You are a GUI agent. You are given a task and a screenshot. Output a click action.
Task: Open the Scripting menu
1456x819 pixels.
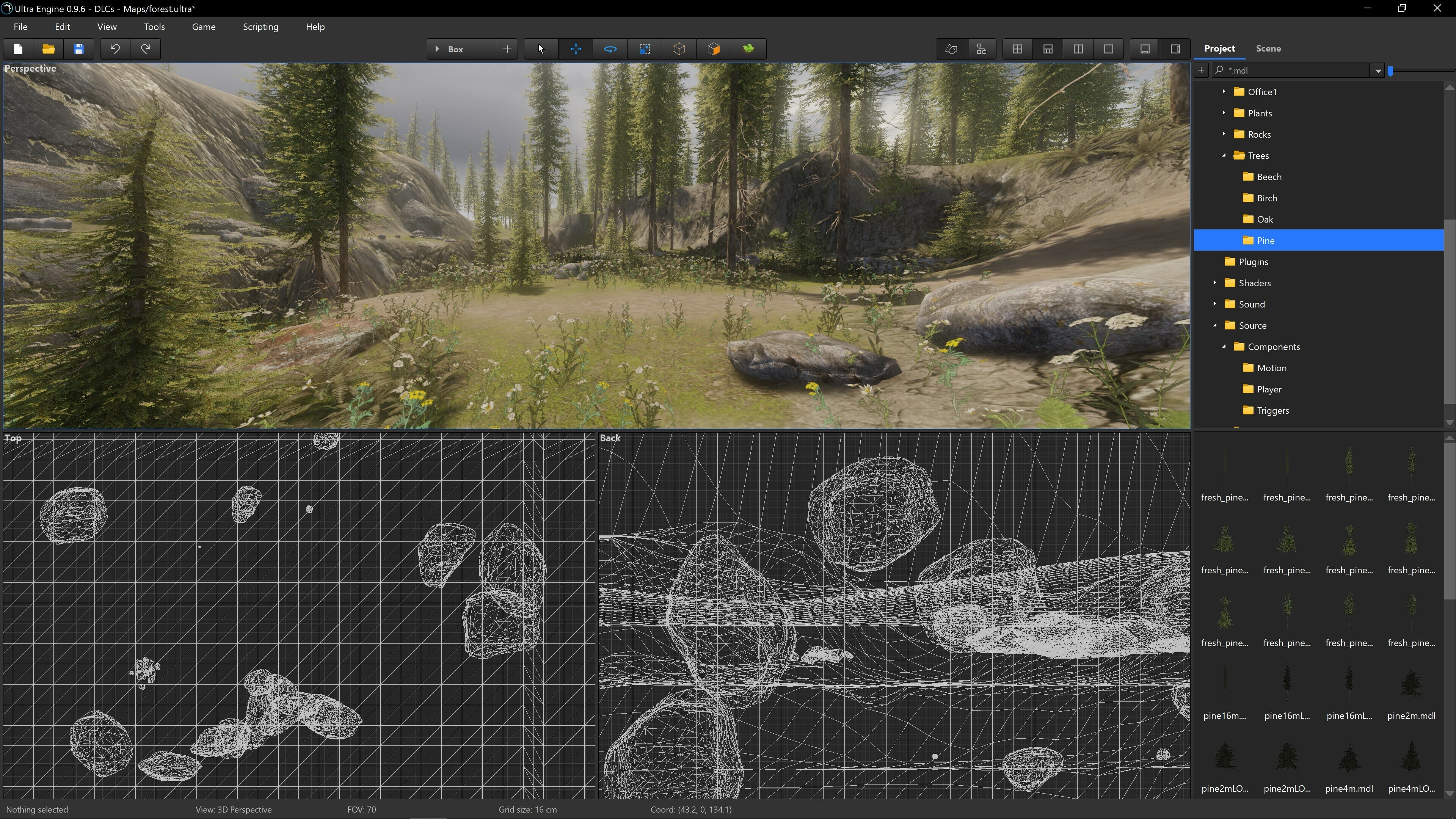260,27
